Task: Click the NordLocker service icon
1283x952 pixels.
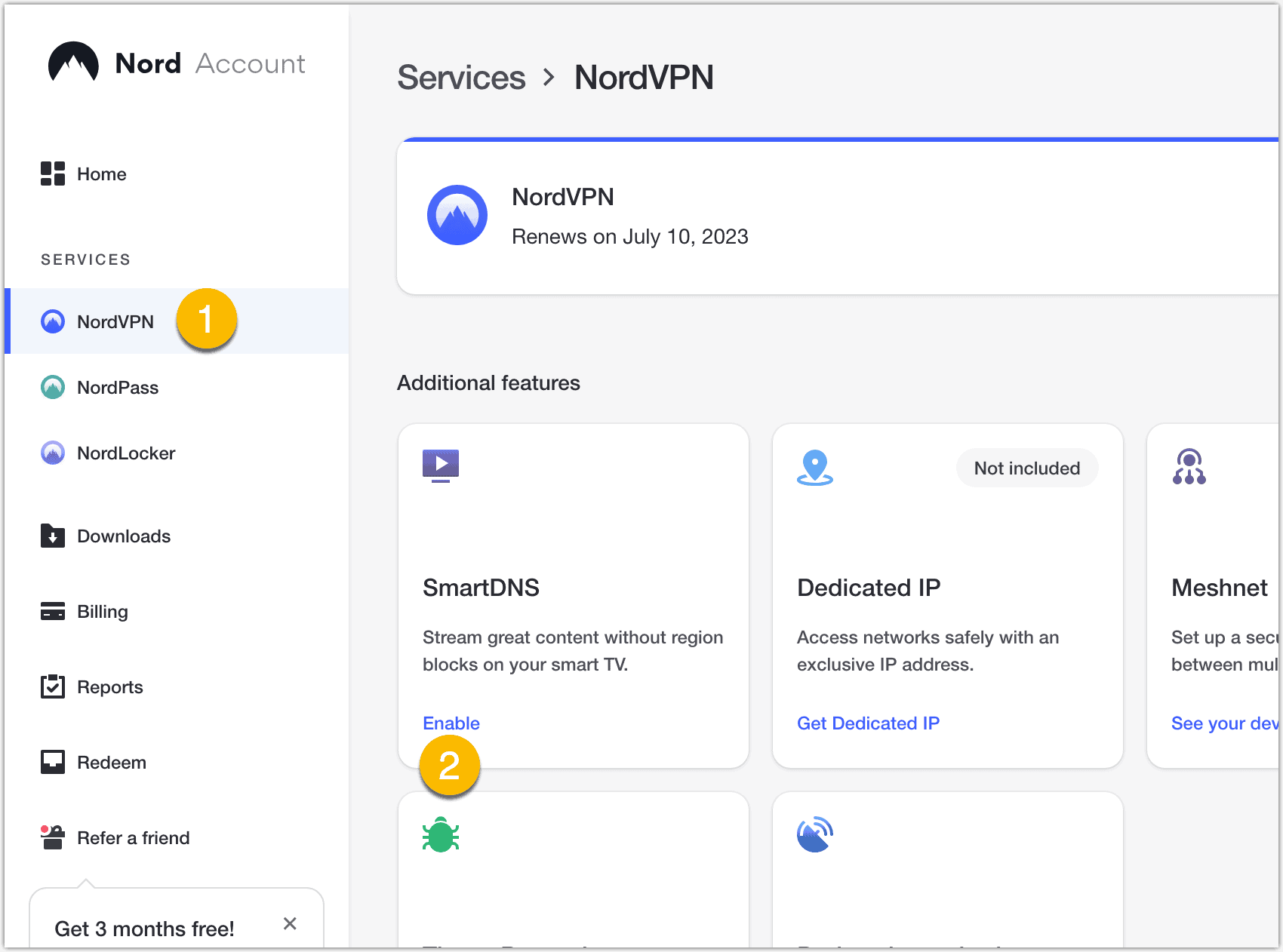Action: point(53,453)
